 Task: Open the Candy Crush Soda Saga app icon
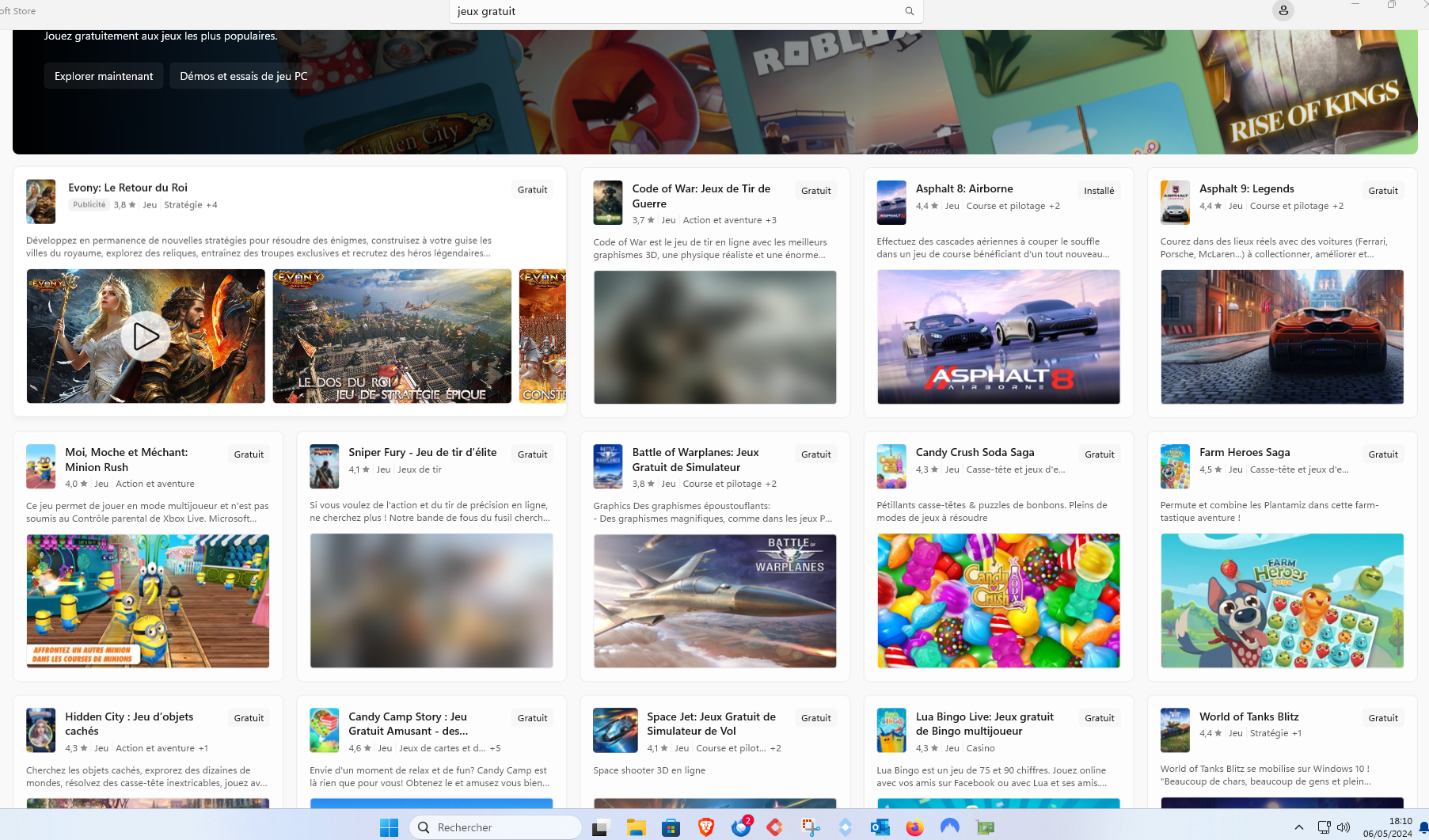click(x=891, y=466)
